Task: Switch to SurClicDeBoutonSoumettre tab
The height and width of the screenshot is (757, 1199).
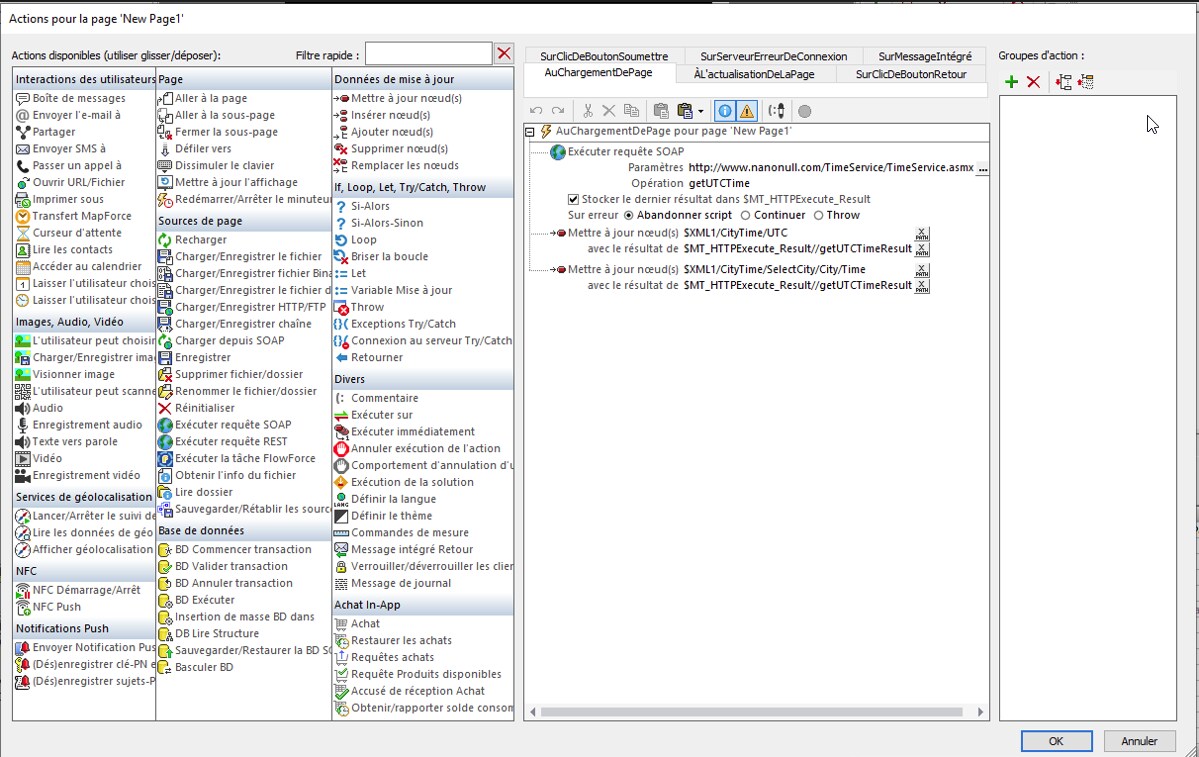Action: click(x=604, y=56)
